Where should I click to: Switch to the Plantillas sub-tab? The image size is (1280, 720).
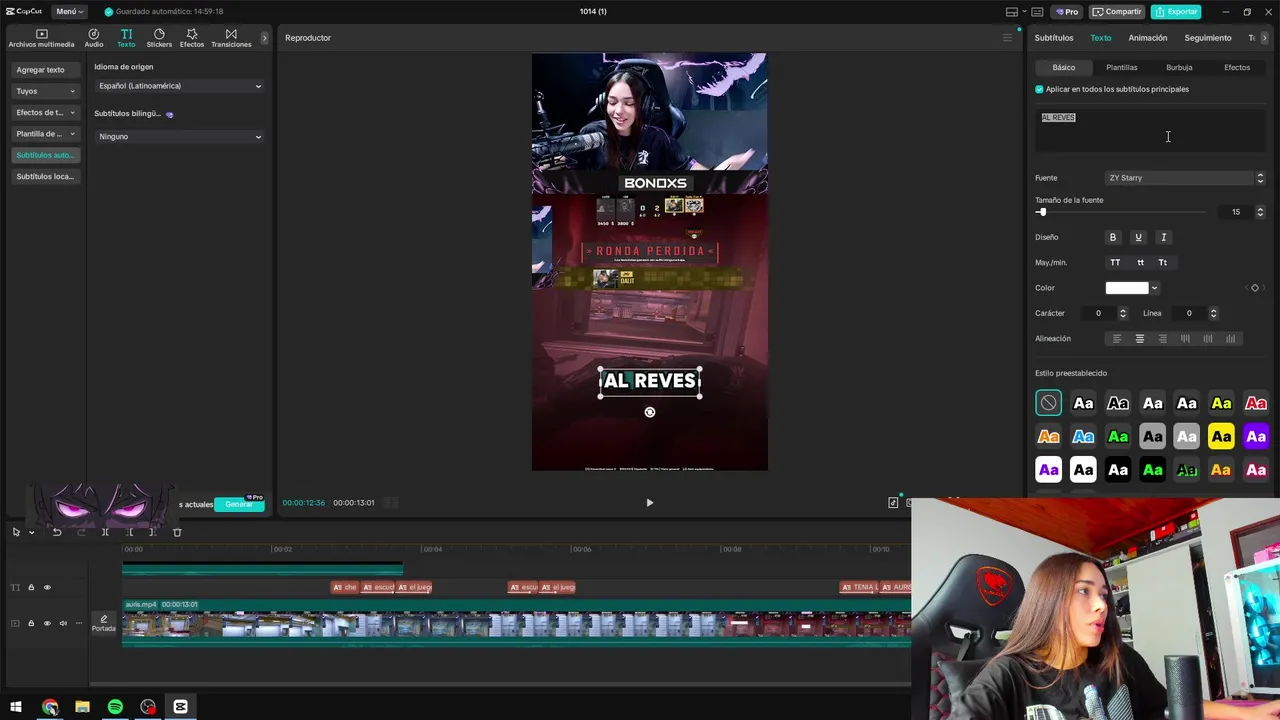1121,68
